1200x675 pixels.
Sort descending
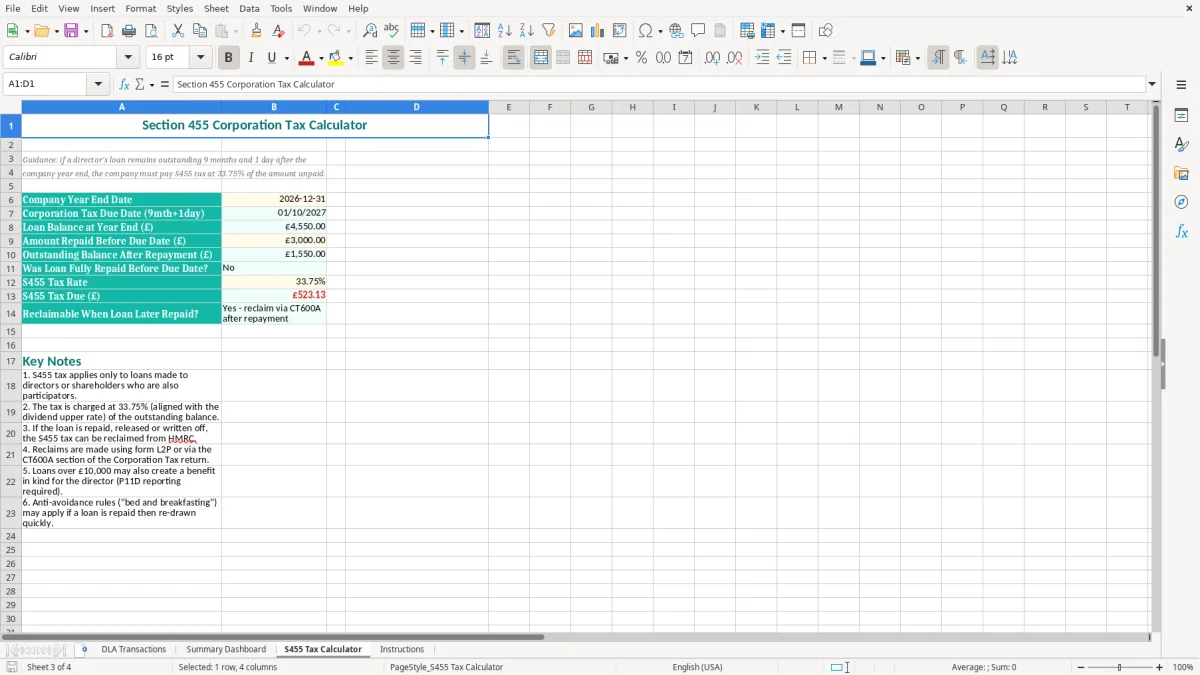click(526, 31)
